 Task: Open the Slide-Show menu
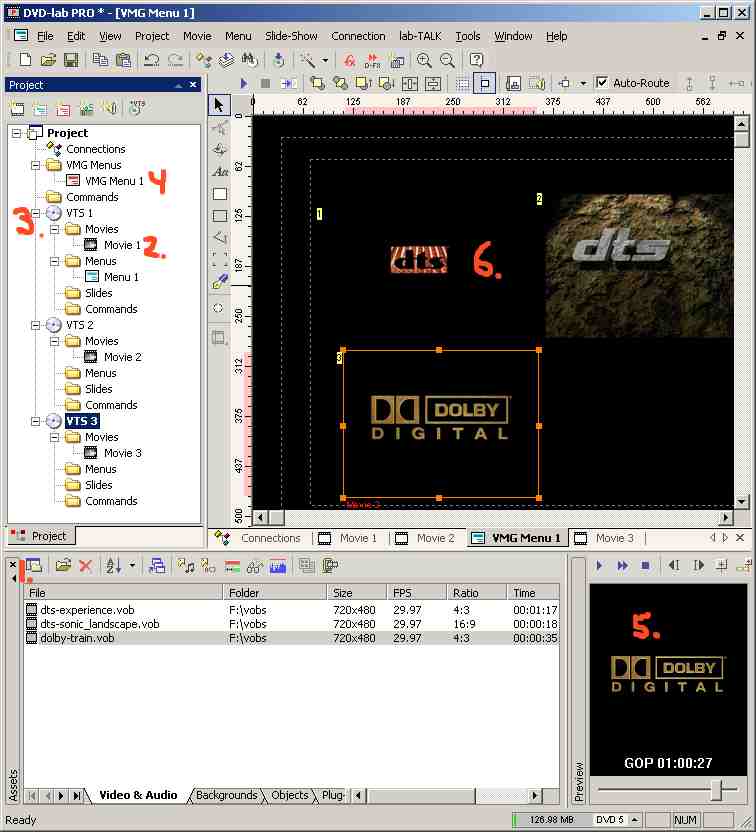point(291,36)
